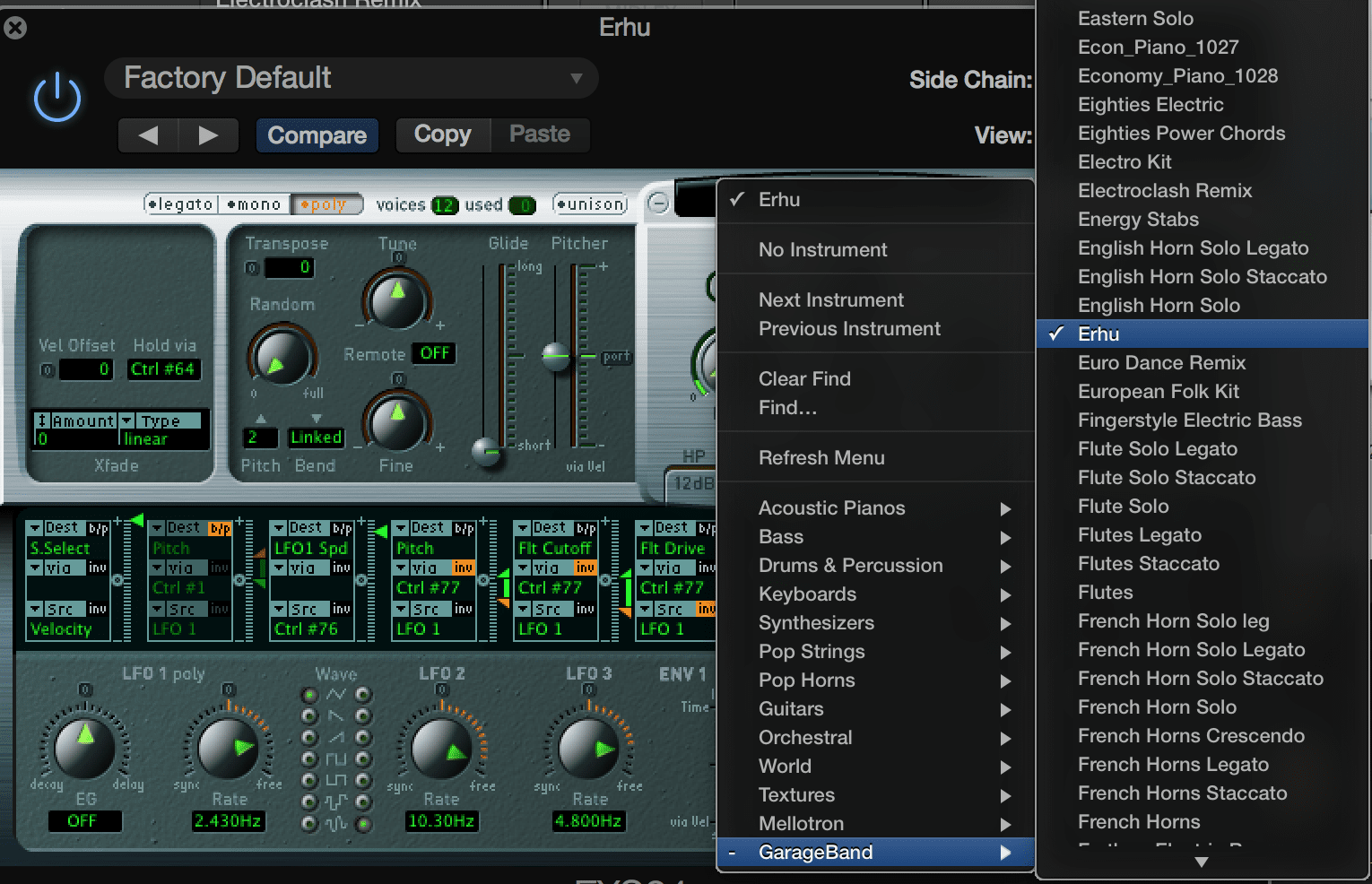Image resolution: width=1372 pixels, height=884 pixels.
Task: Click LFO 1 rate 2.430Hz value
Action: pos(229,820)
